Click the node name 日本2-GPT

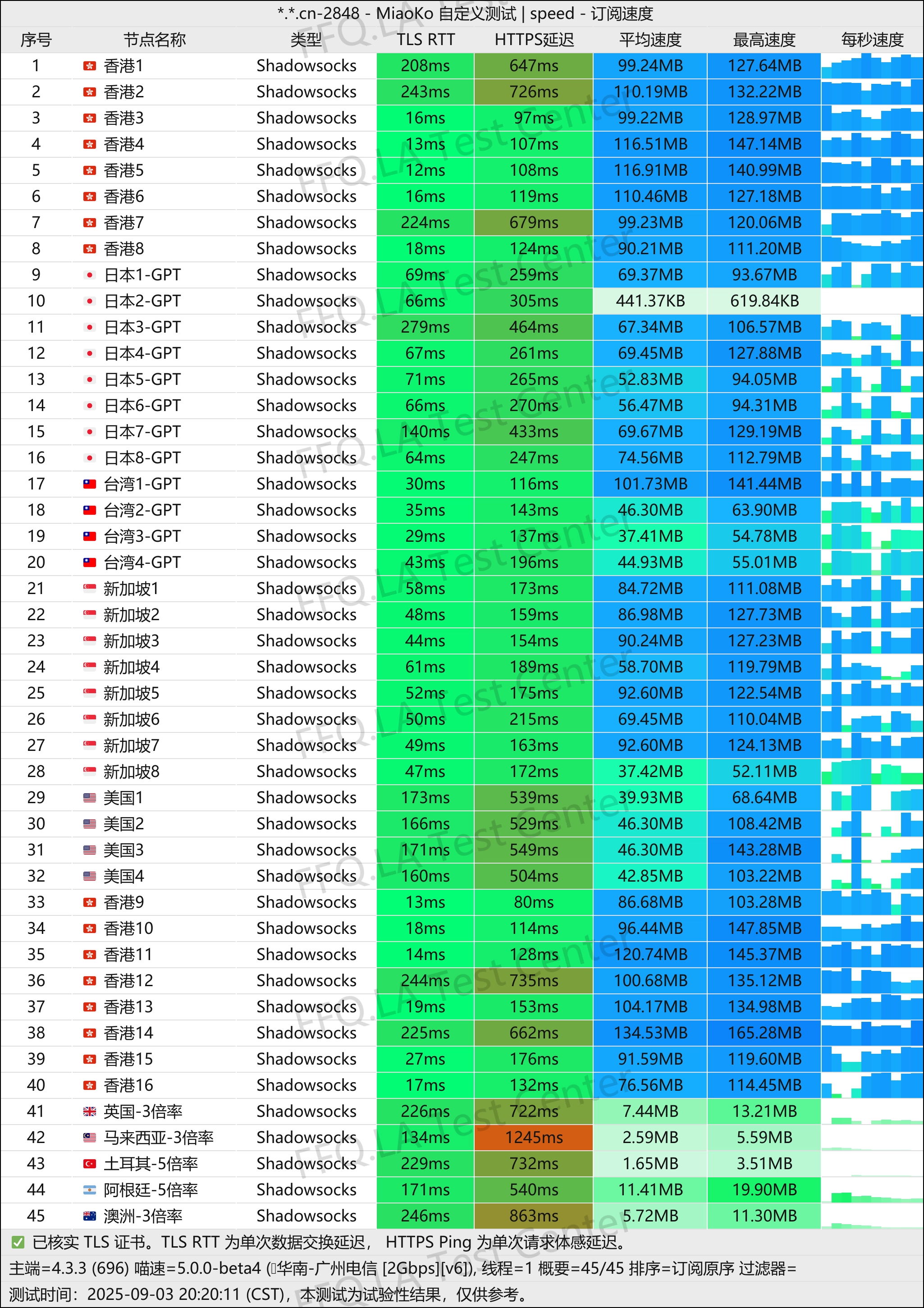pos(142,301)
